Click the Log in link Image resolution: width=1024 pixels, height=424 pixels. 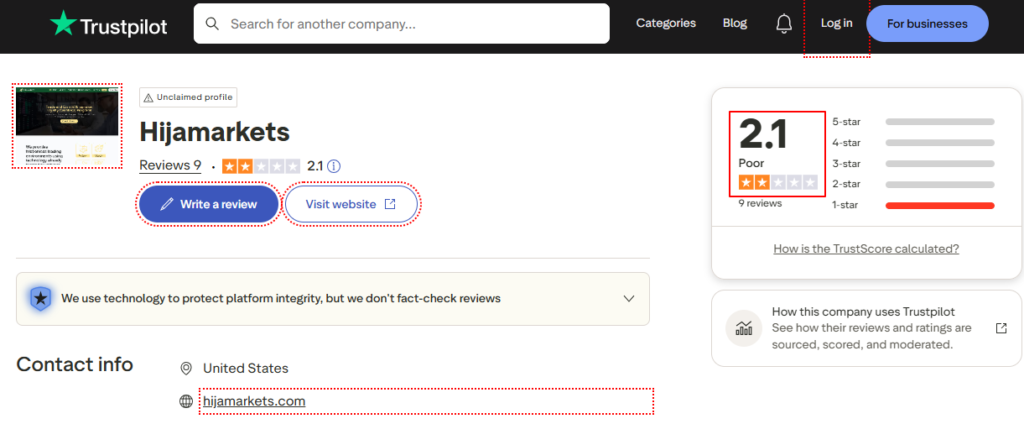pos(836,23)
